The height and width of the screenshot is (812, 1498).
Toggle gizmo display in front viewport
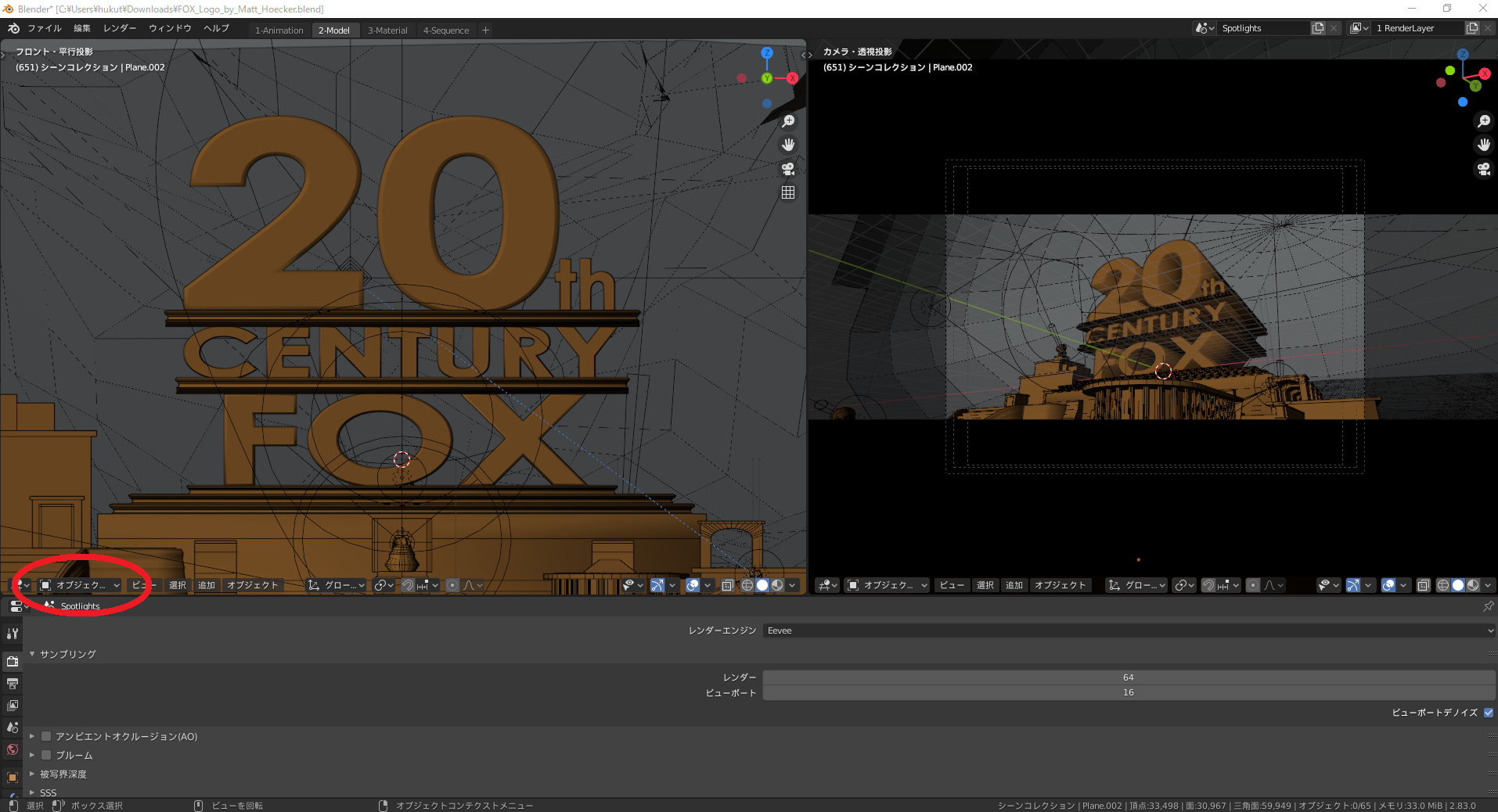(x=657, y=585)
